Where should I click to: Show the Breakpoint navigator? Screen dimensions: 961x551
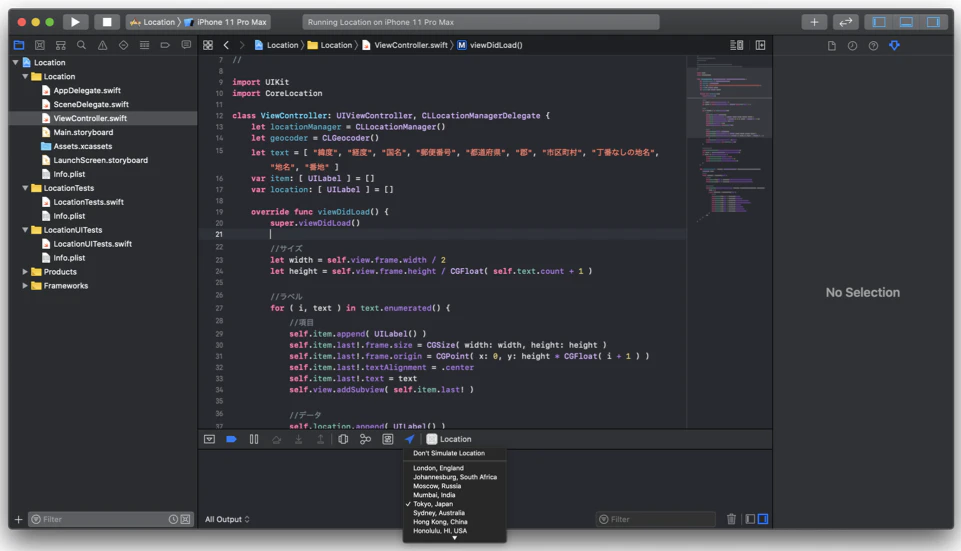pyautogui.click(x=165, y=45)
